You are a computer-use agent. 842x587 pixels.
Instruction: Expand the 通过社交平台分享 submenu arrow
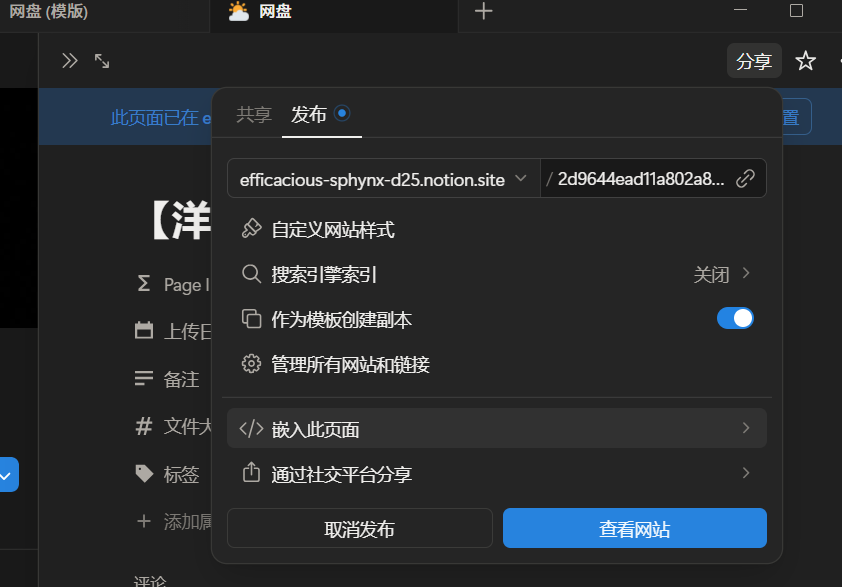(745, 473)
